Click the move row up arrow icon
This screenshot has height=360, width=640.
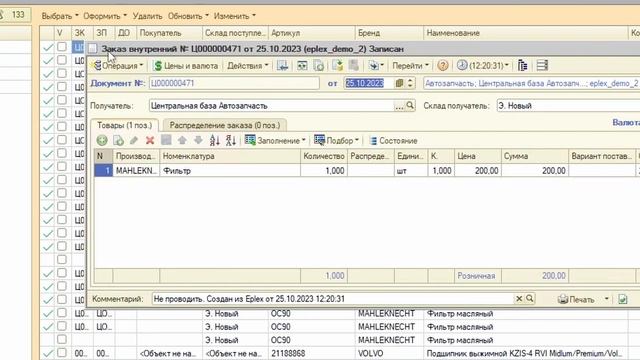coord(182,141)
